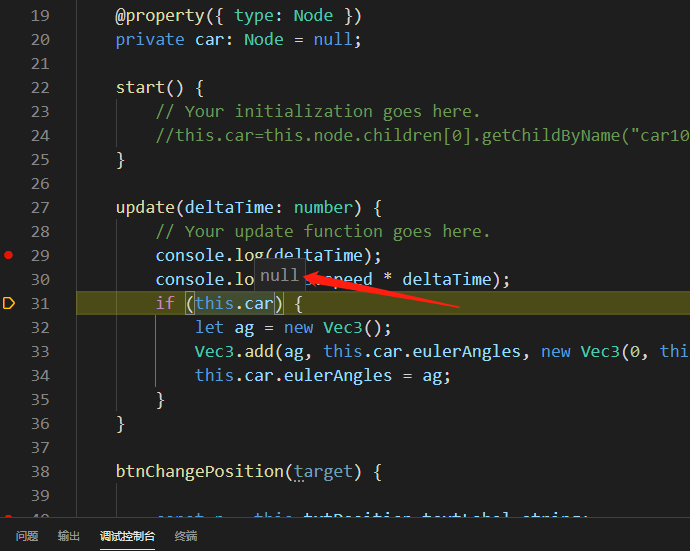690x551 pixels.
Task: Click "Node" type annotation on line 20
Action: point(264,40)
